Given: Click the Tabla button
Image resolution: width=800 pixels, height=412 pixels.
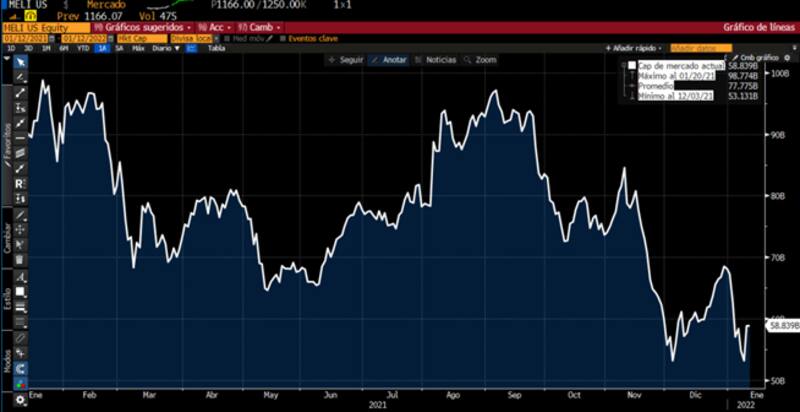Looking at the screenshot, I should 215,48.
